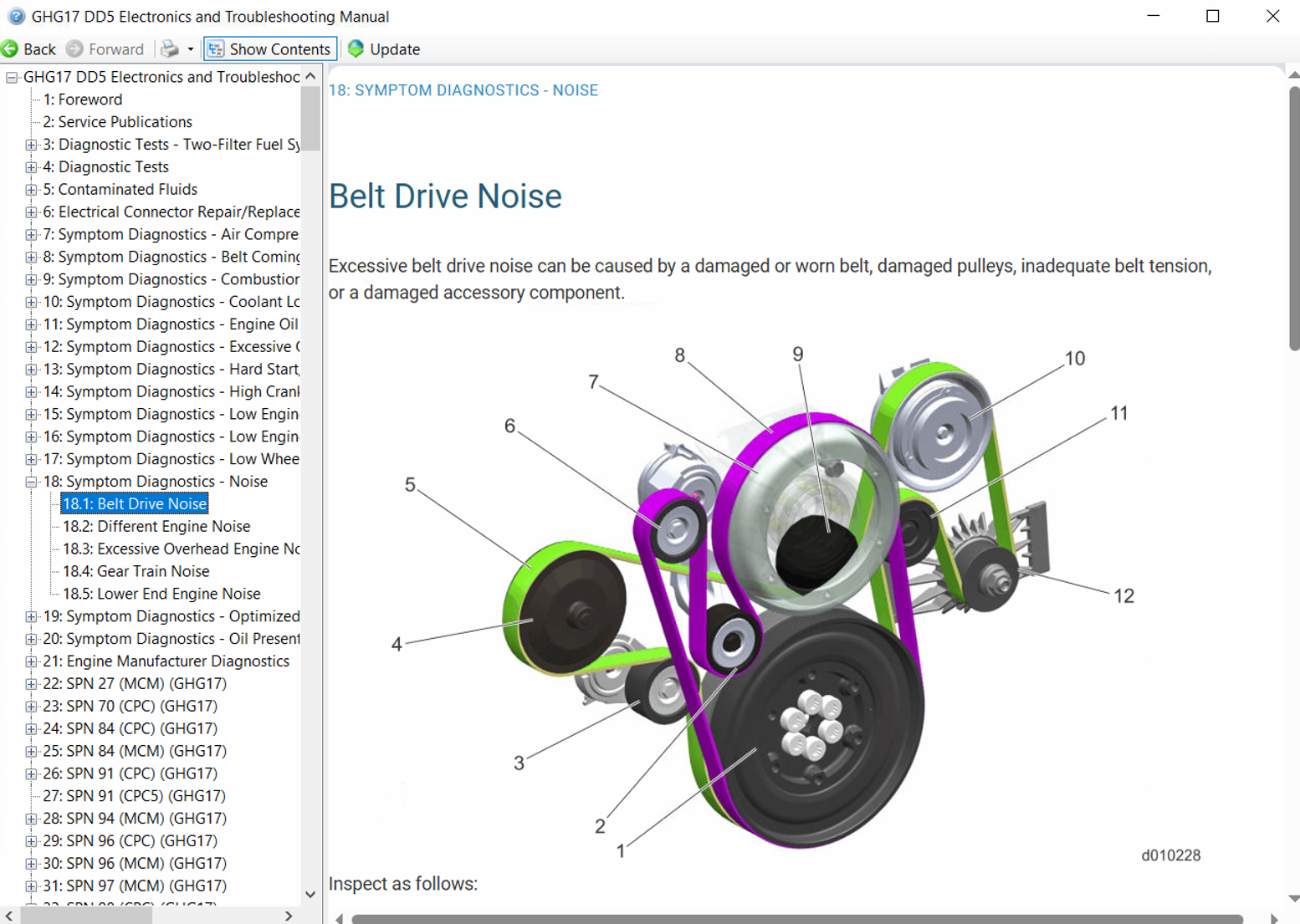This screenshot has width=1300, height=924.
Task: Click the printer icon to print the topic
Action: click(171, 48)
